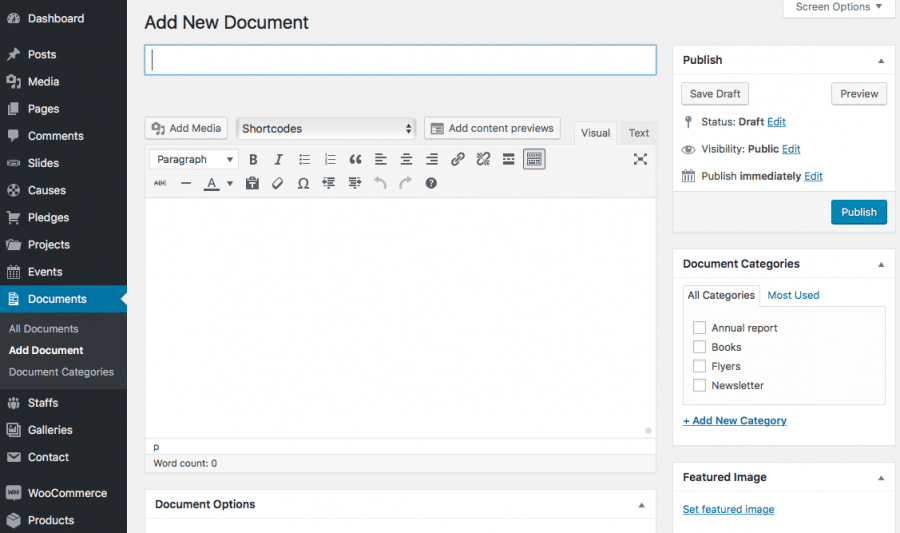Image resolution: width=900 pixels, height=533 pixels.
Task: Switch to the Visual editor tab
Action: tap(595, 133)
